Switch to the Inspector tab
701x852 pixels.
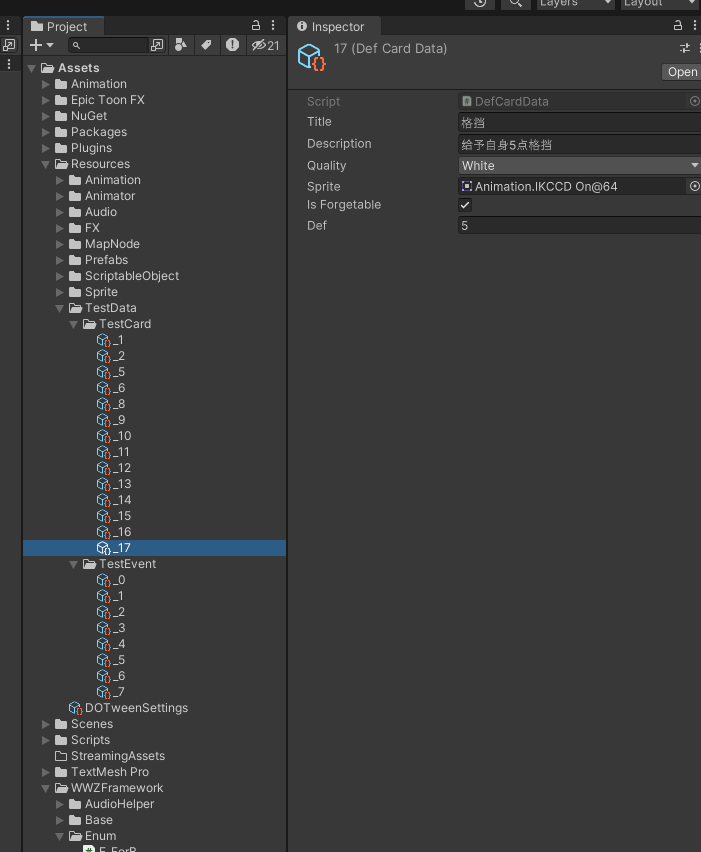tap(334, 27)
